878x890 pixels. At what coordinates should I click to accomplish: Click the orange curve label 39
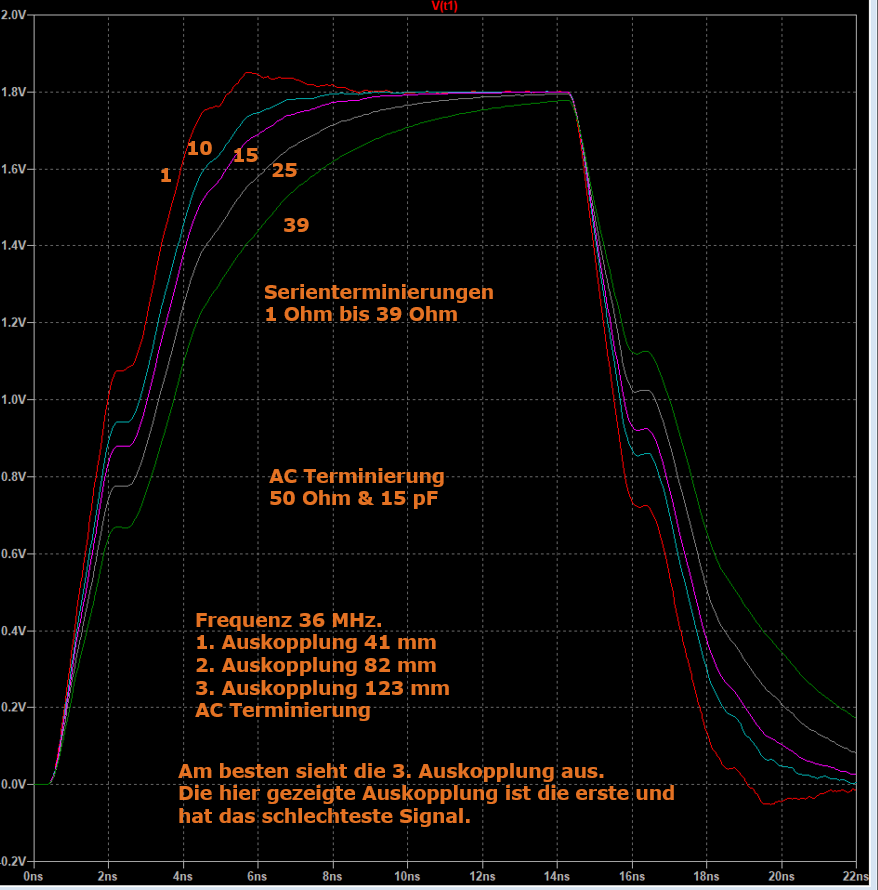(x=296, y=225)
